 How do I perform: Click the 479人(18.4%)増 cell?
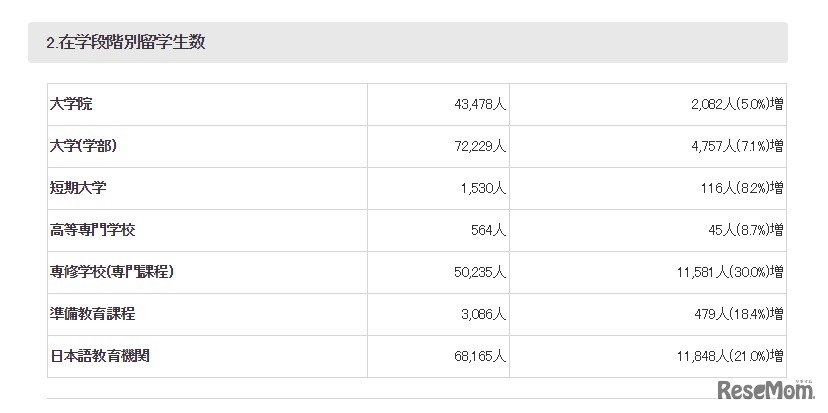click(x=737, y=314)
